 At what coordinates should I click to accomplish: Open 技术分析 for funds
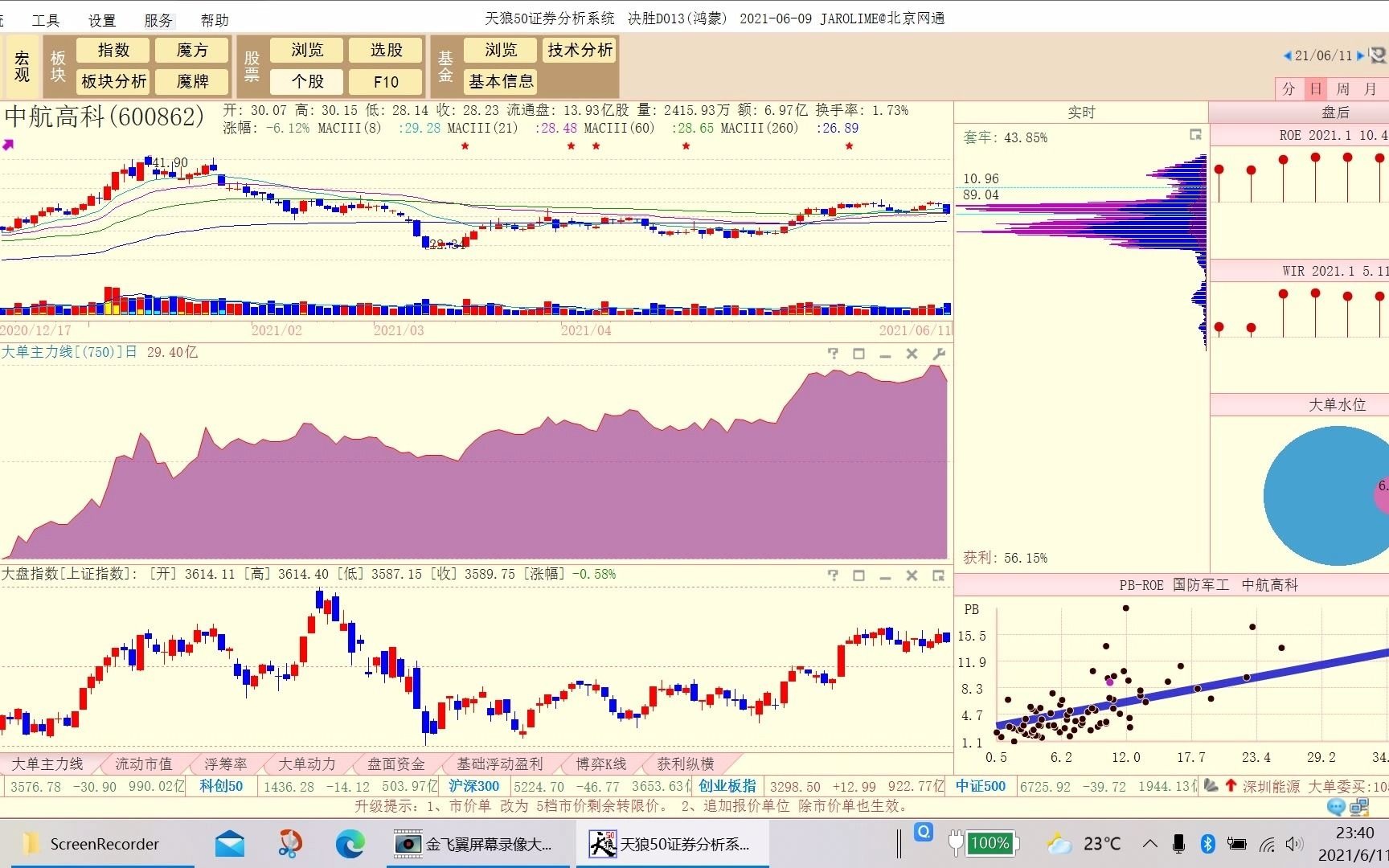[580, 51]
